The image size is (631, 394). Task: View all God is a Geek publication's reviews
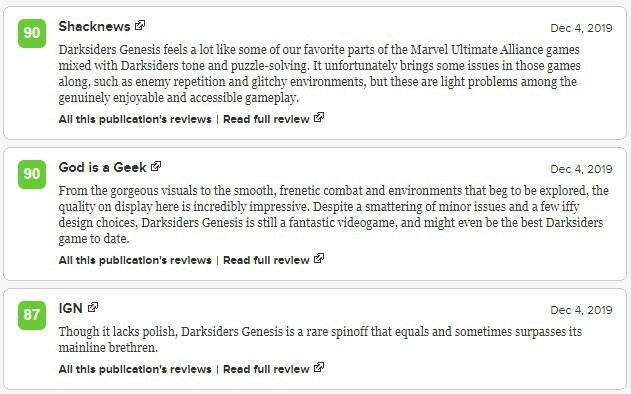click(135, 260)
